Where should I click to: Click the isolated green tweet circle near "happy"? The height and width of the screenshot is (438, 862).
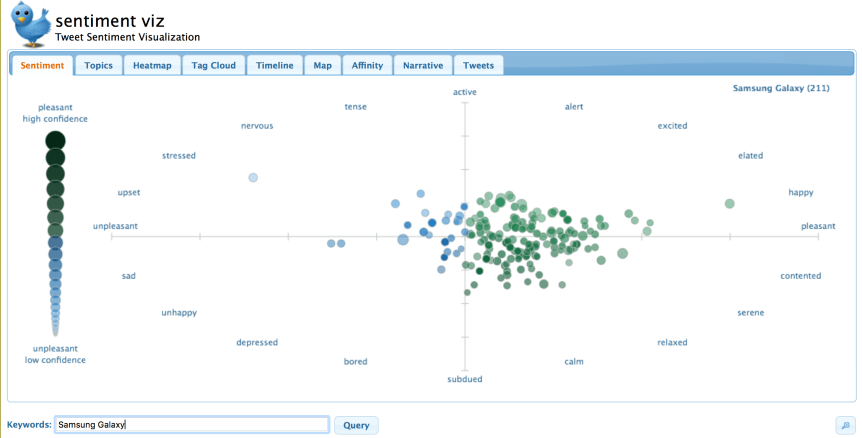[x=730, y=204]
